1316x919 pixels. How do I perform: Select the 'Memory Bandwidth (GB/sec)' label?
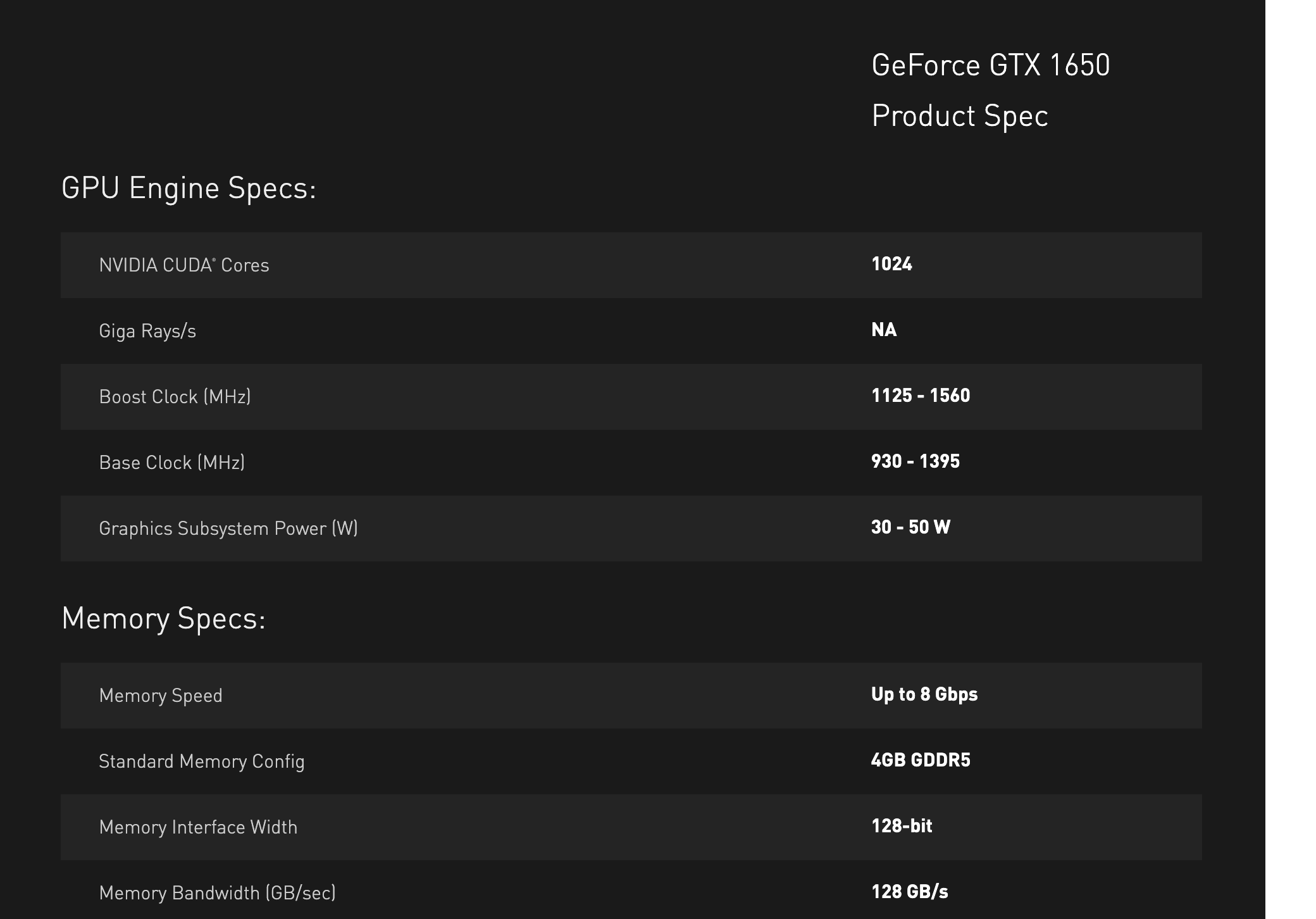(x=217, y=893)
